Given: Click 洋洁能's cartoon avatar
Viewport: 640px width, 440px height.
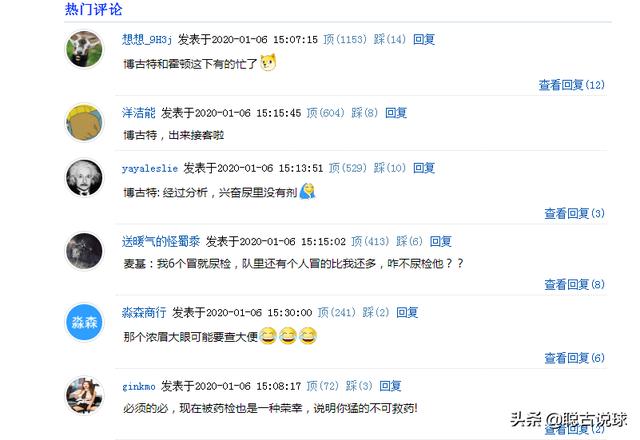Looking at the screenshot, I should (84, 122).
